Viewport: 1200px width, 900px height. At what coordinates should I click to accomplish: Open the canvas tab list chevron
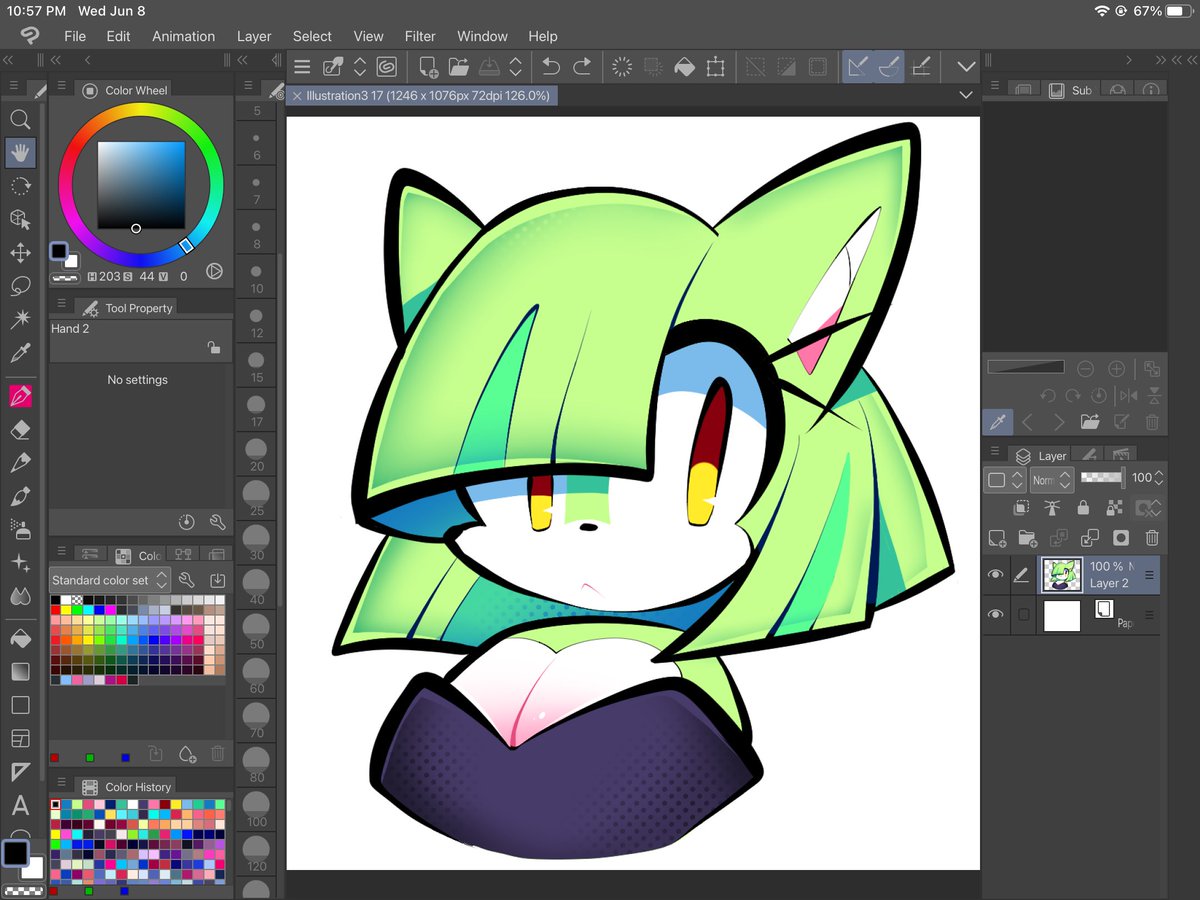(965, 94)
